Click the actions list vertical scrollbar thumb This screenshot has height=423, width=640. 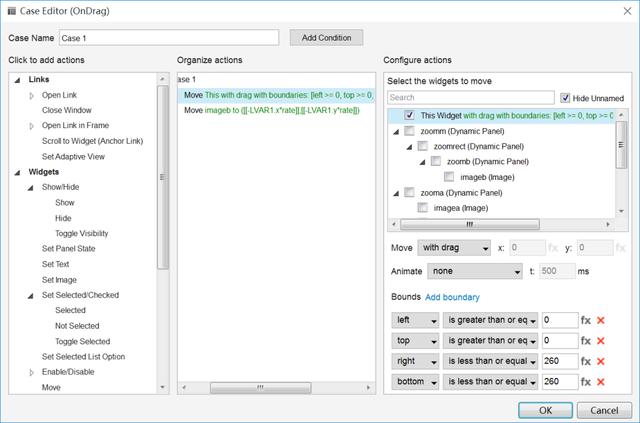[x=162, y=177]
